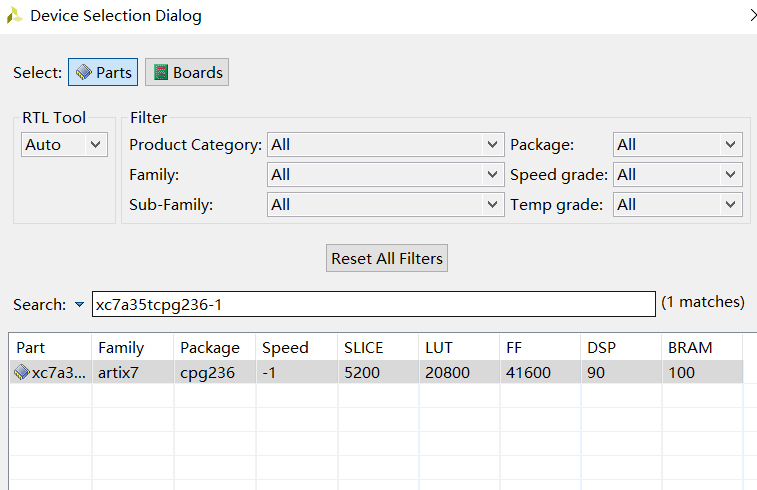
Task: Sort by the FF column header
Action: (x=540, y=348)
